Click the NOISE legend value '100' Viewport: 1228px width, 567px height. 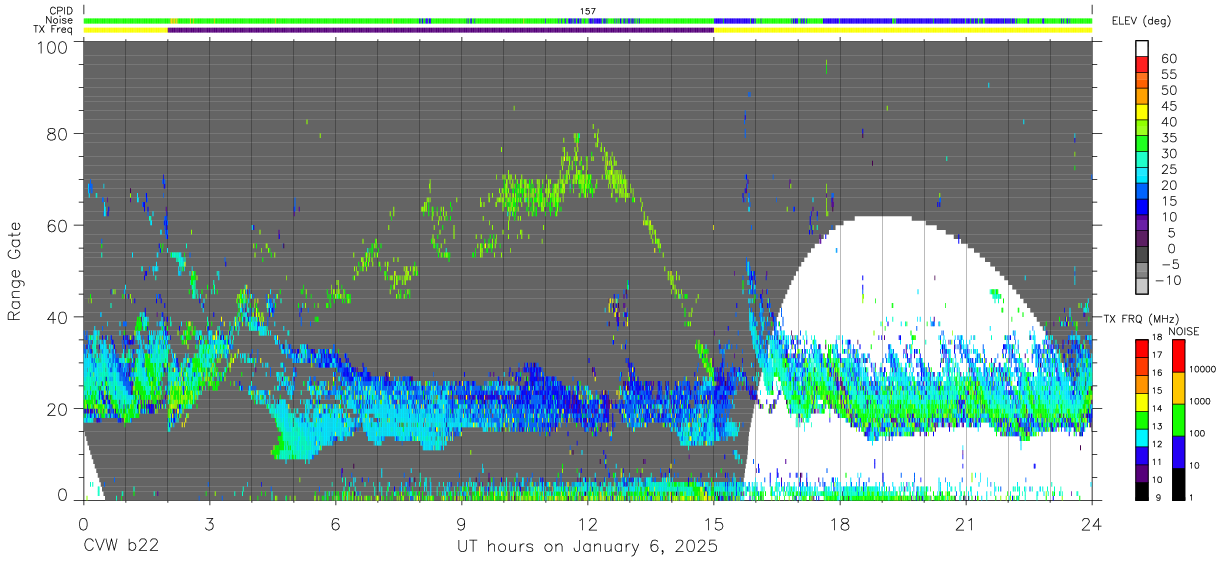click(x=1198, y=433)
